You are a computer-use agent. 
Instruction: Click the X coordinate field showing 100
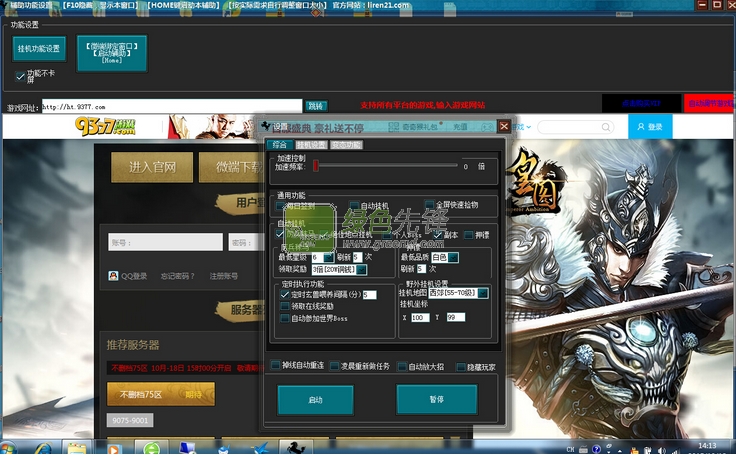tap(420, 318)
